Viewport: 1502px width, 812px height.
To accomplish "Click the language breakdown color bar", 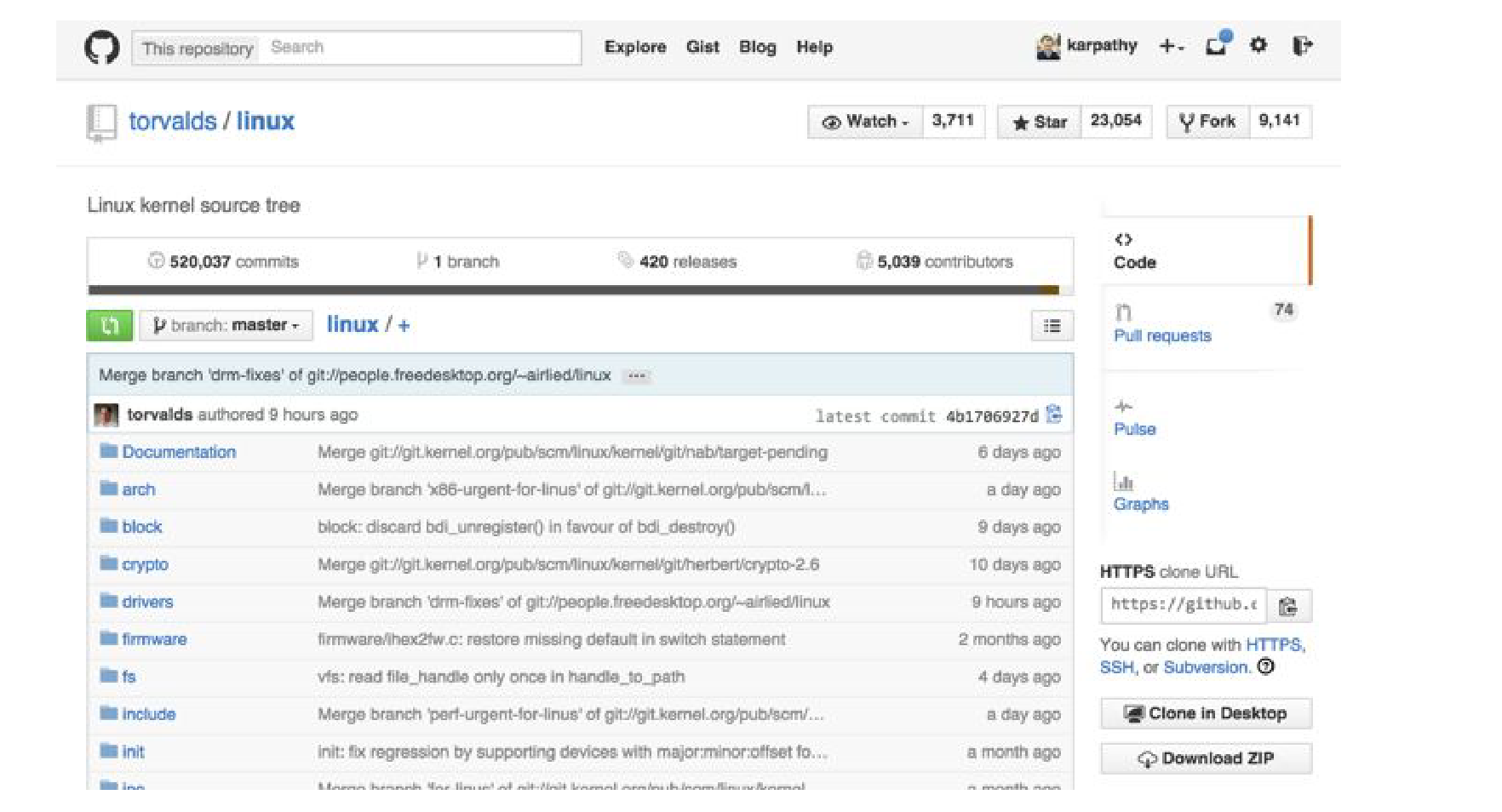I will point(579,290).
